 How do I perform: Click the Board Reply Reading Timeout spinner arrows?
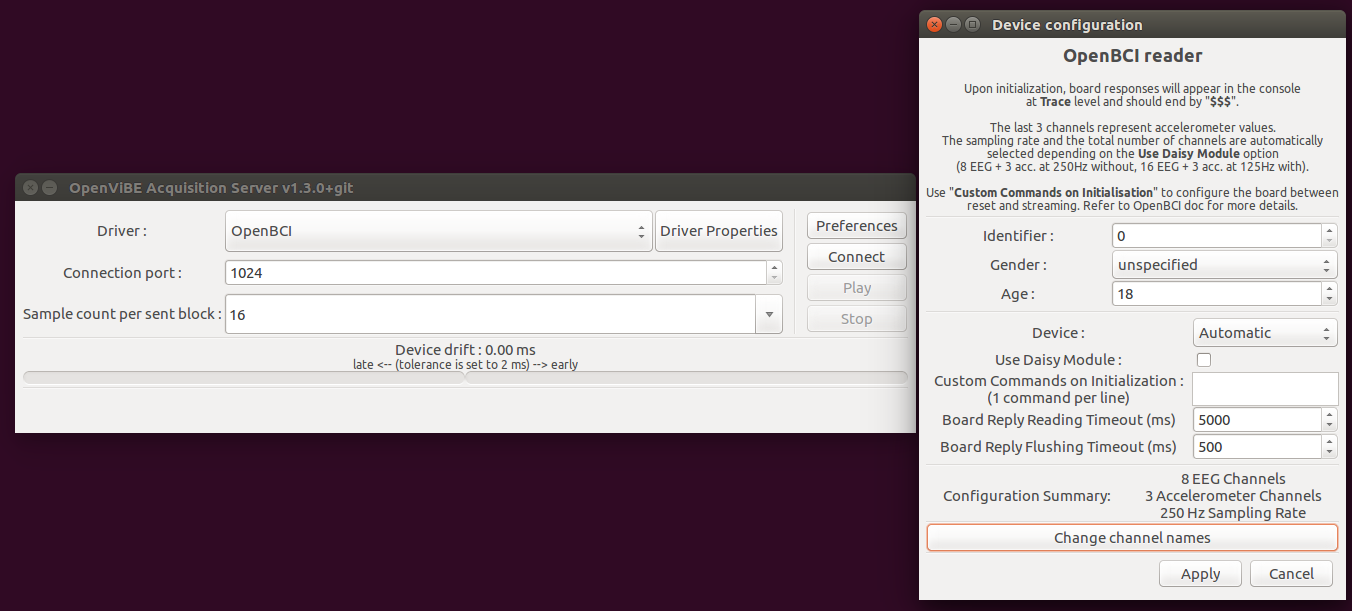1330,420
